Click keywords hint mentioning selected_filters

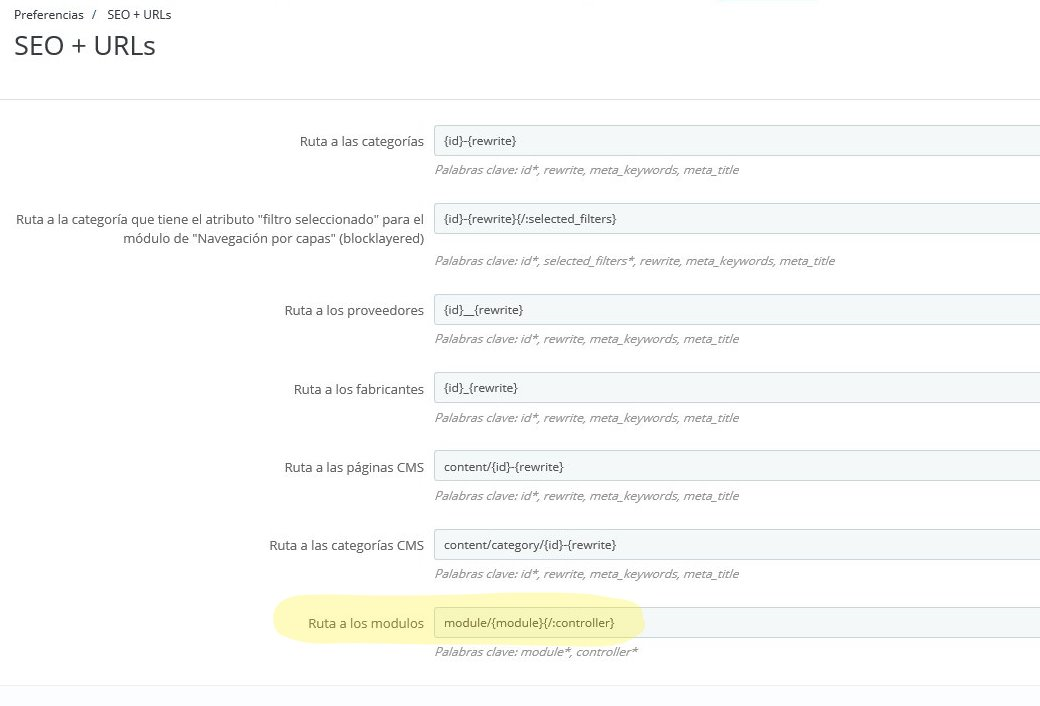click(x=634, y=261)
